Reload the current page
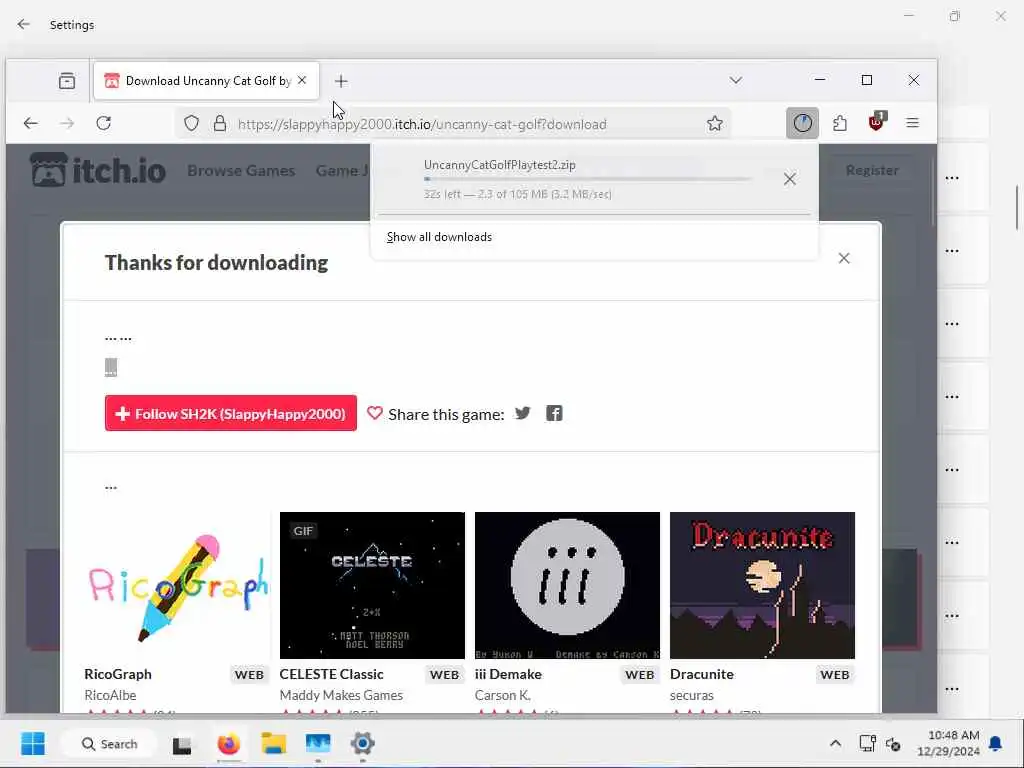 [x=104, y=123]
